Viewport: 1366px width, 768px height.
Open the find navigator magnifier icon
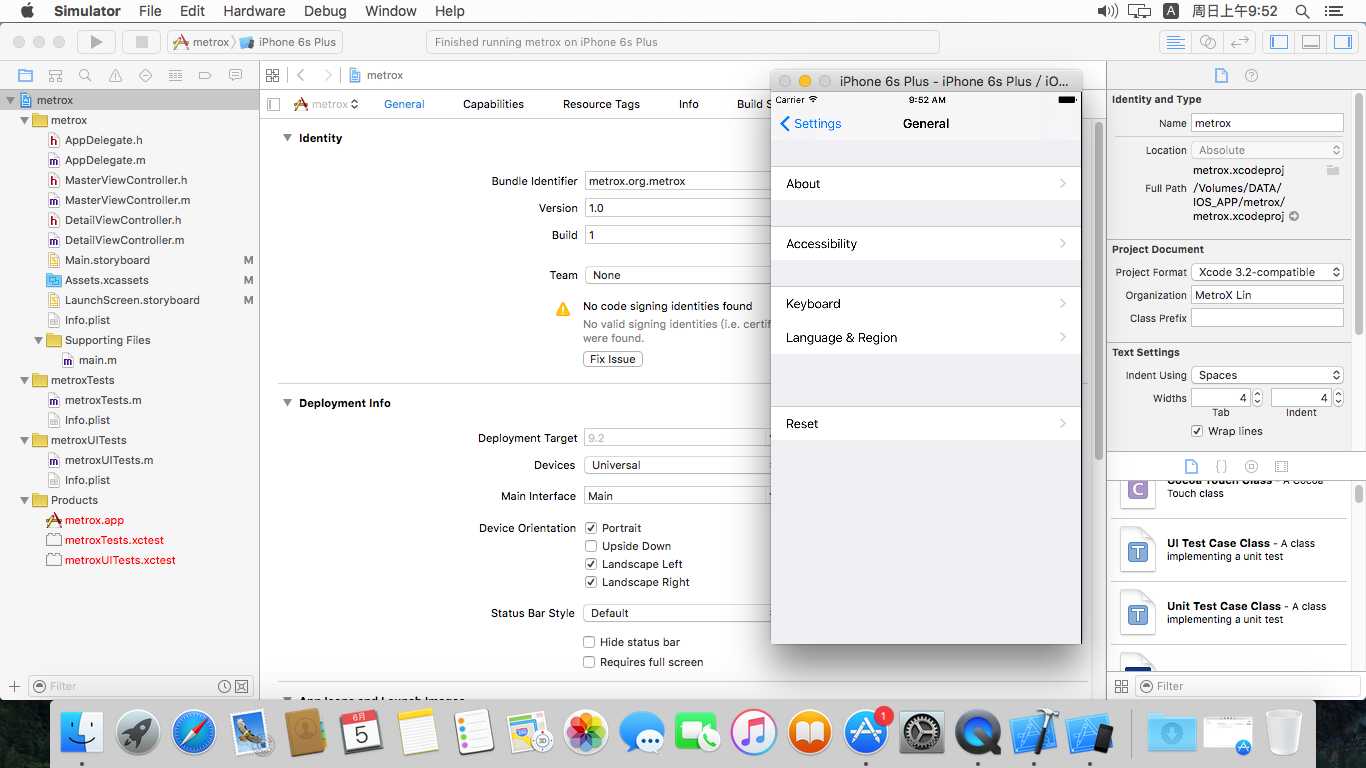pyautogui.click(x=85, y=75)
